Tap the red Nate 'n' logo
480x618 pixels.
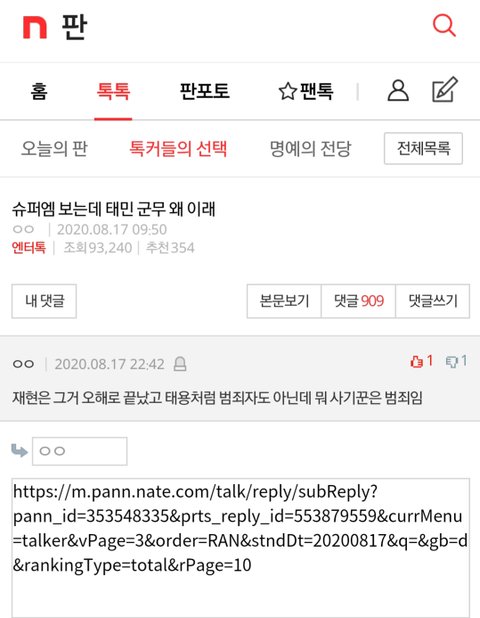(35, 27)
